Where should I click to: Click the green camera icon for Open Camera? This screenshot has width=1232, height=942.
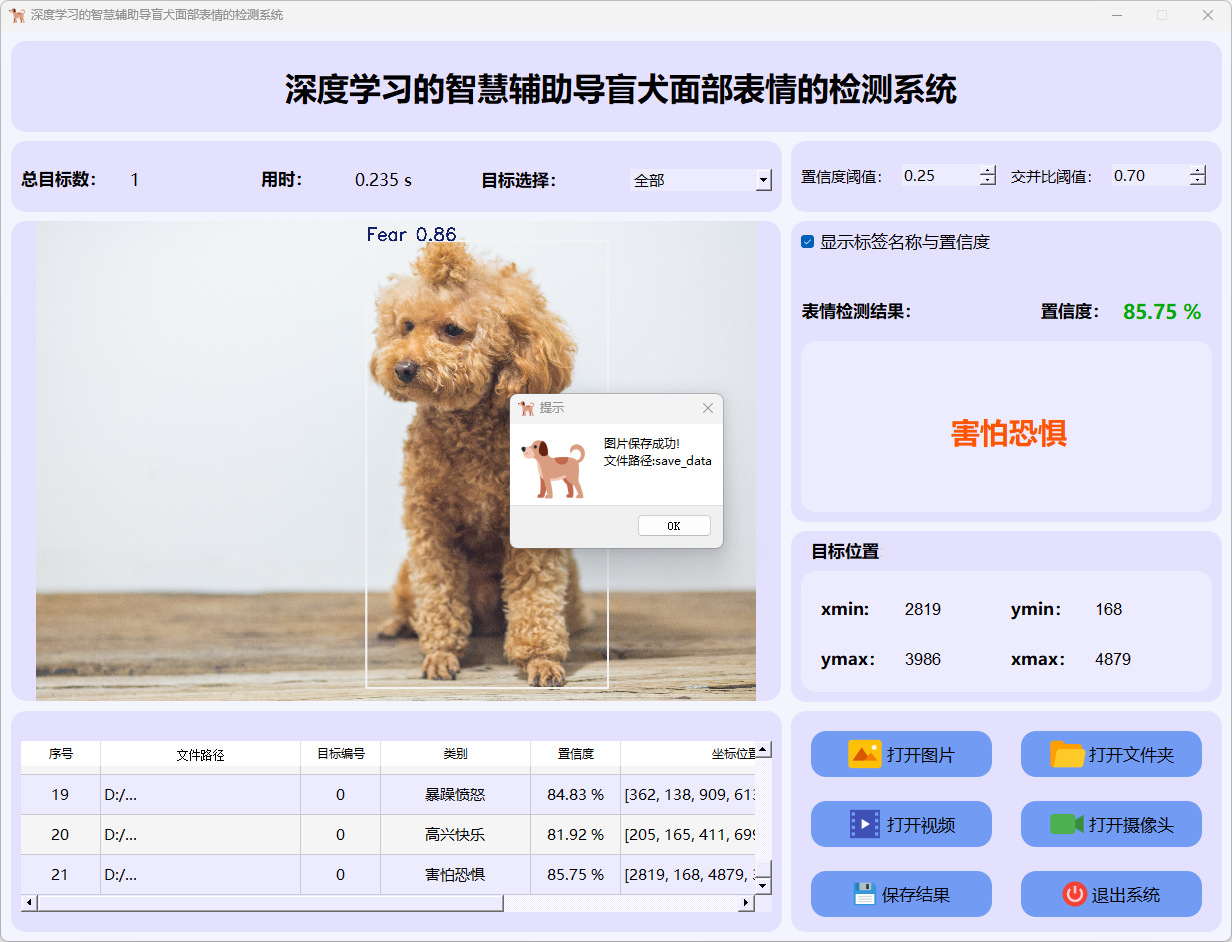1067,824
